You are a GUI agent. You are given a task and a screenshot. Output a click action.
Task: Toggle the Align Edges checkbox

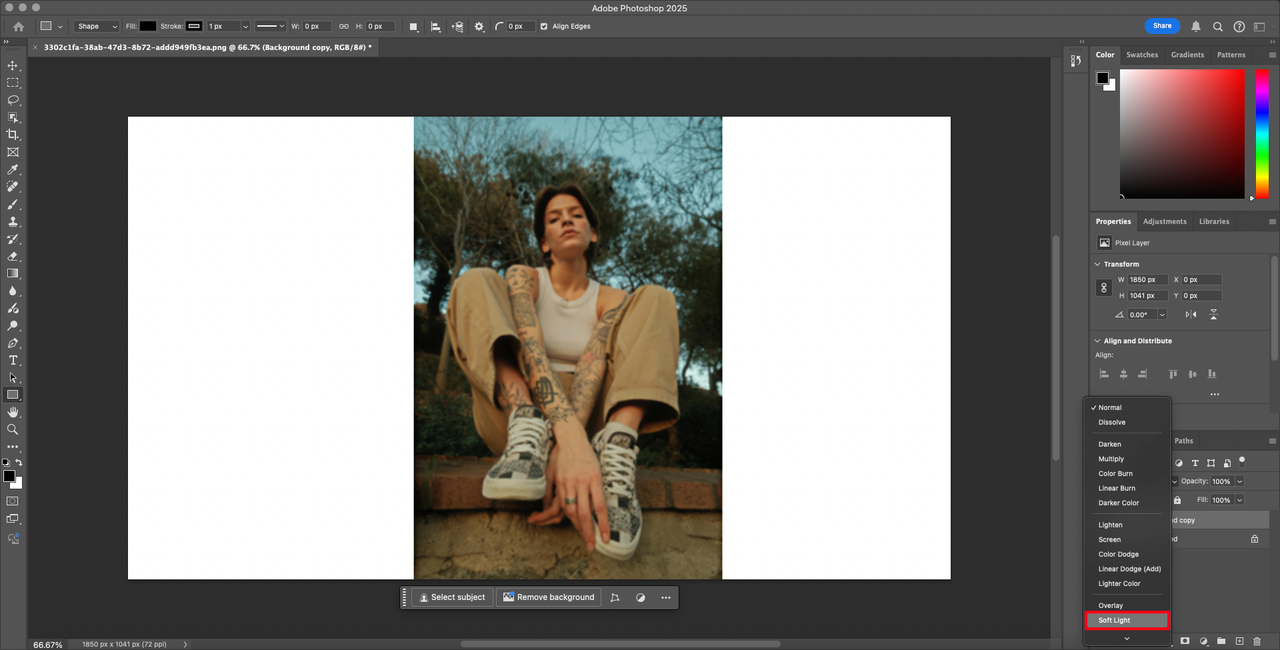click(544, 26)
